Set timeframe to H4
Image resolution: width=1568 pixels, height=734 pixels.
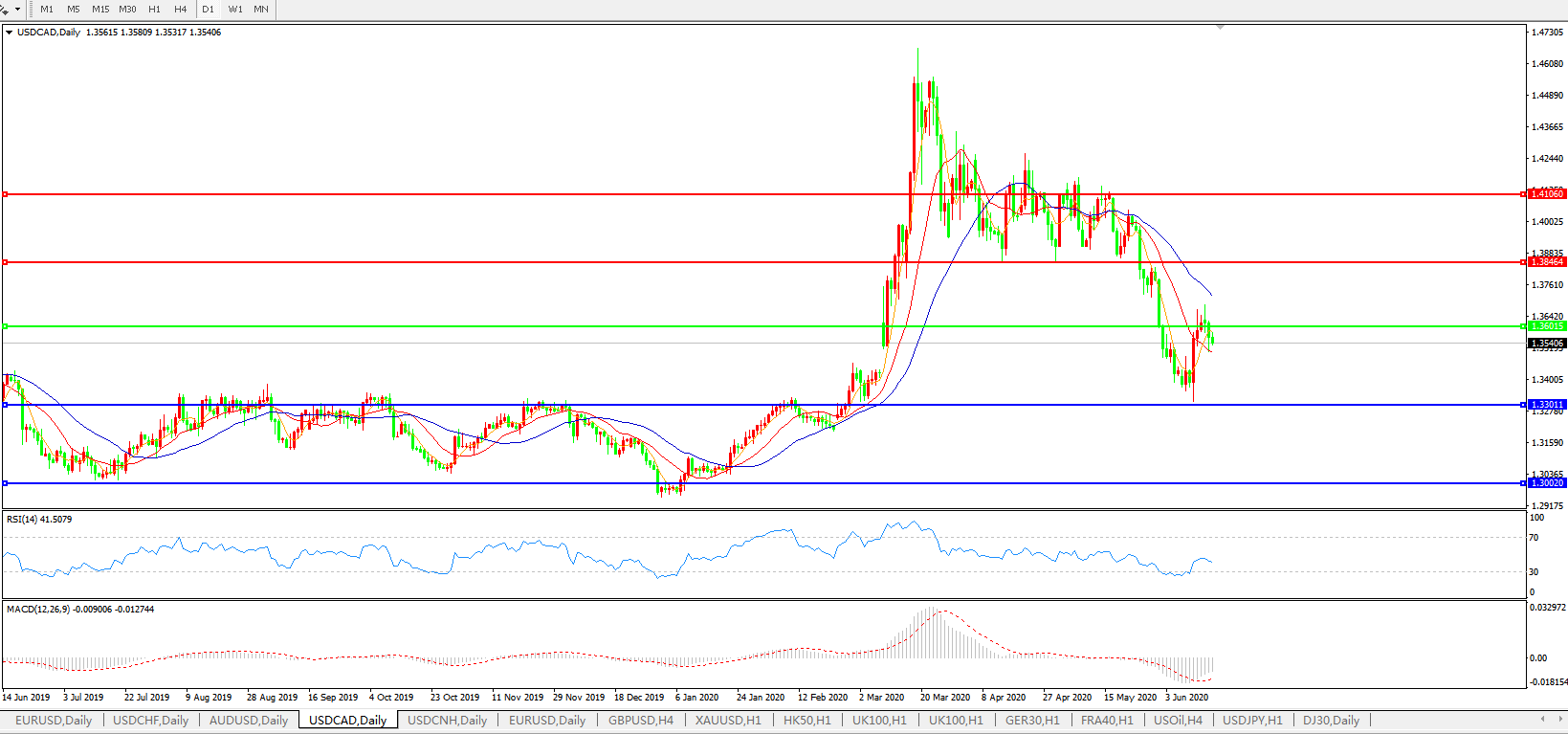181,9
